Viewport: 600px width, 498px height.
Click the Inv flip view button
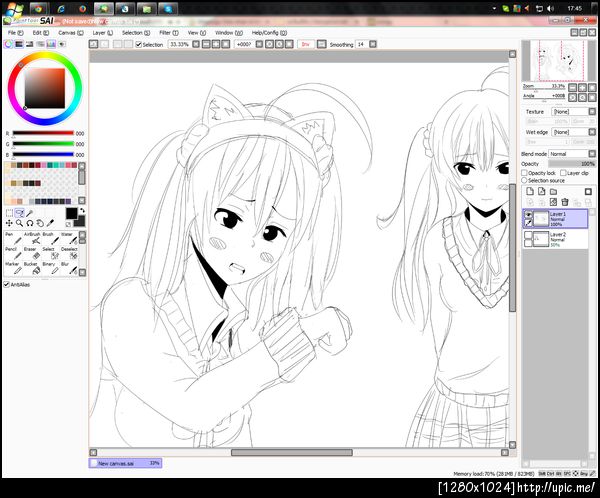(306, 44)
